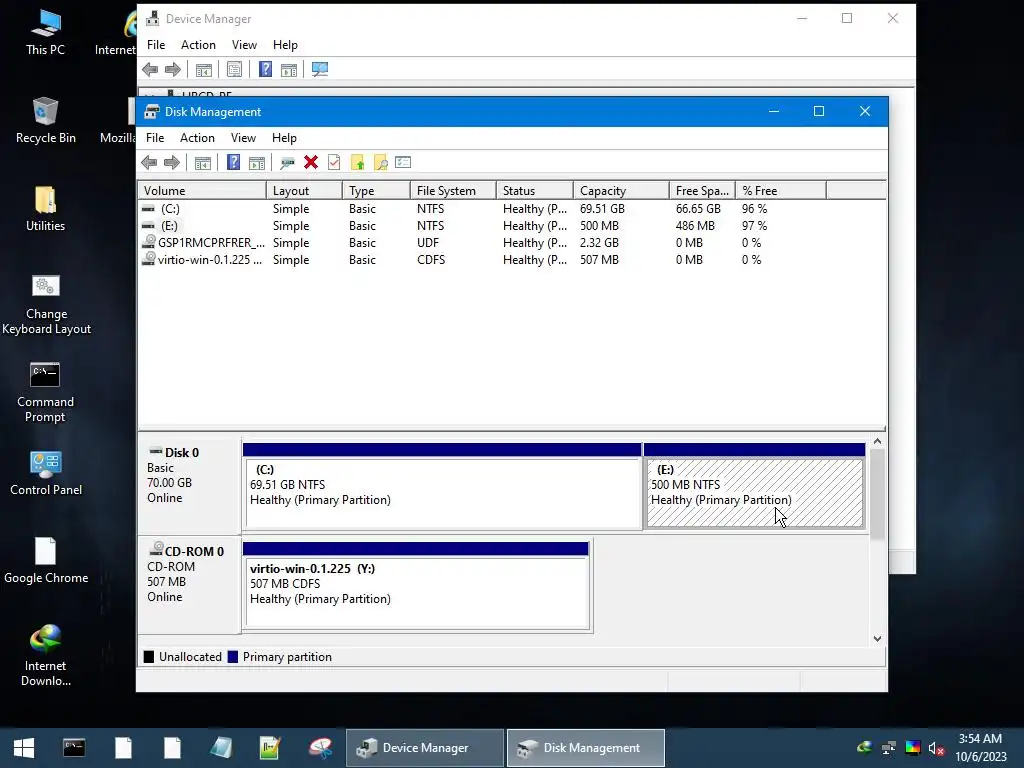Toggle console tree icon in Device Manager toolbar
This screenshot has height=768, width=1024.
204,69
